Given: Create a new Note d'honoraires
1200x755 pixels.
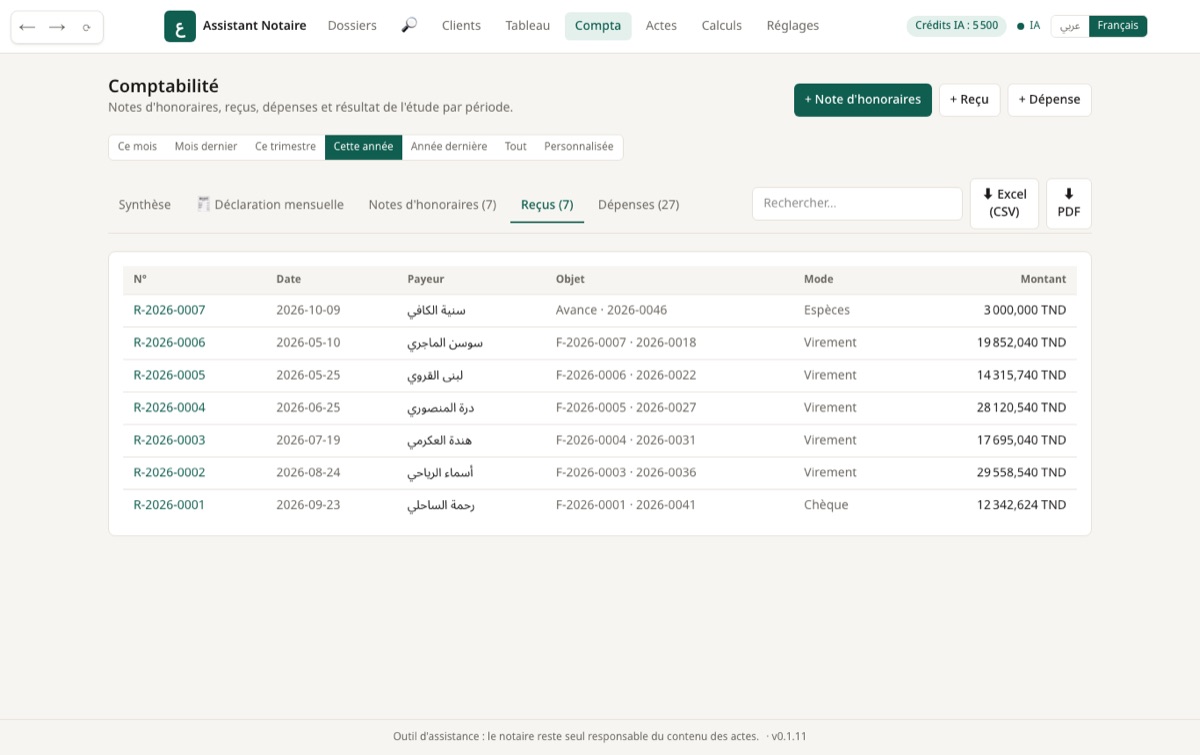Looking at the screenshot, I should (863, 100).
